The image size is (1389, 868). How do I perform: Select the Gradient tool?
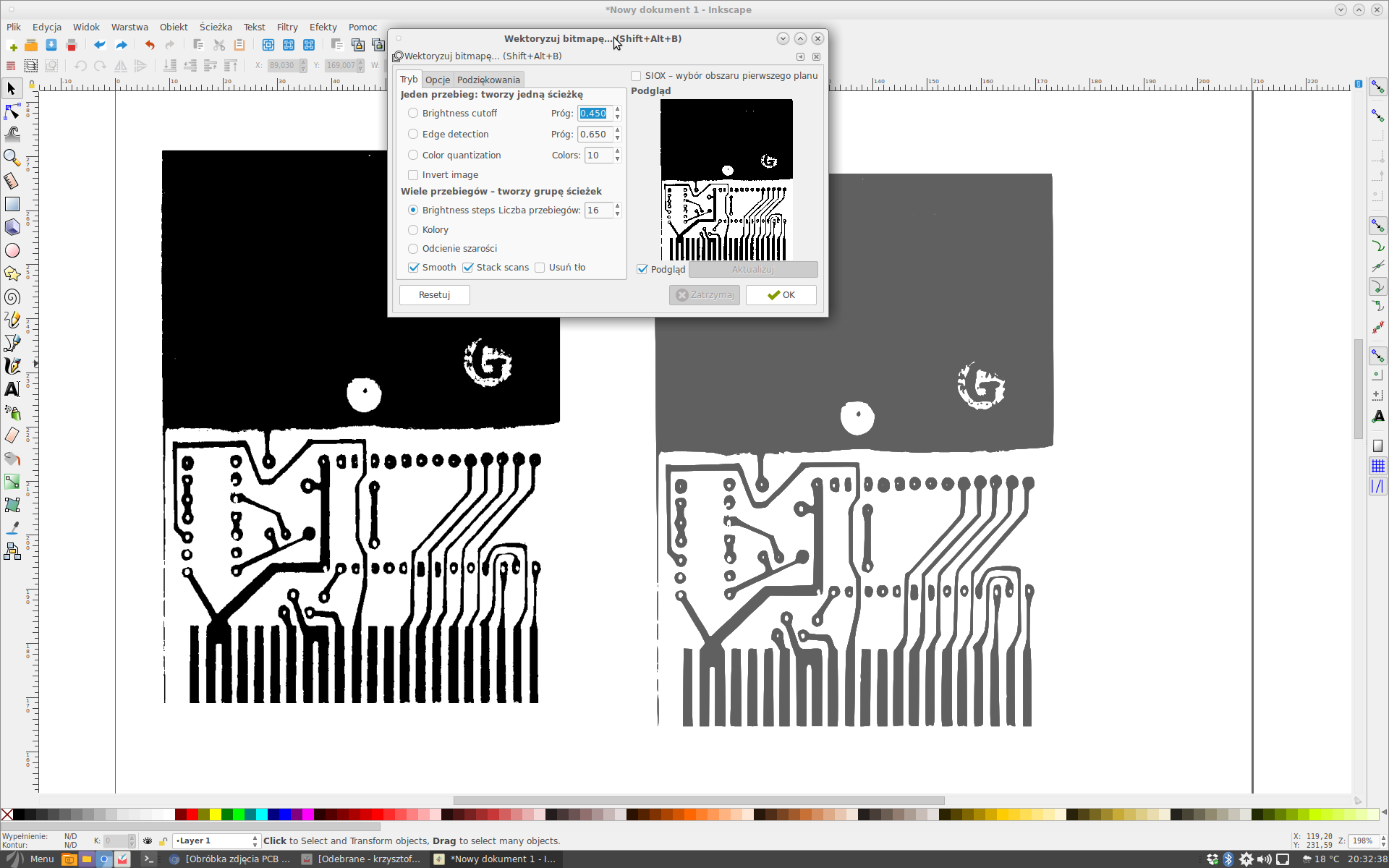click(12, 482)
